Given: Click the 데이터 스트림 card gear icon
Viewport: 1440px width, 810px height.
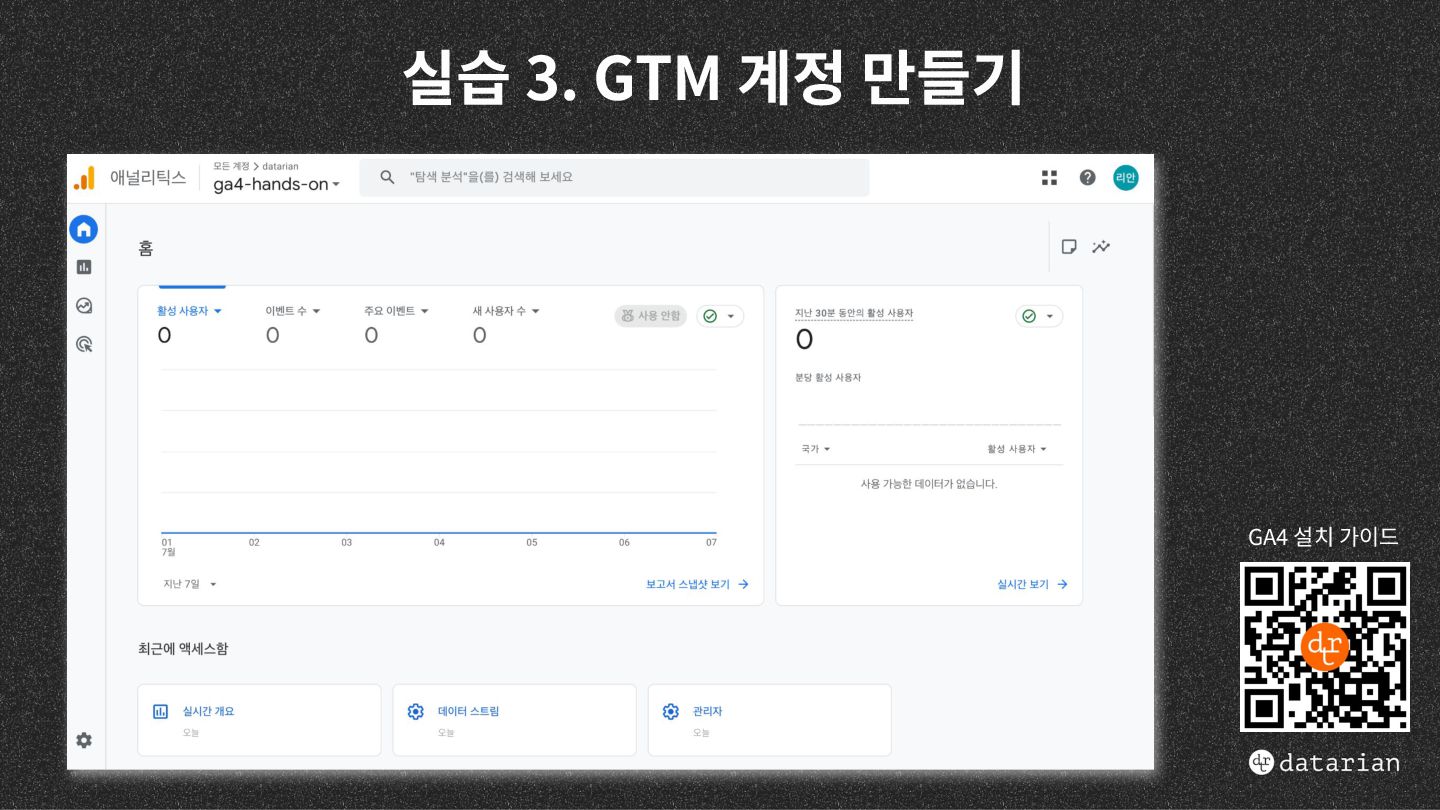Looking at the screenshot, I should pyautogui.click(x=416, y=712).
